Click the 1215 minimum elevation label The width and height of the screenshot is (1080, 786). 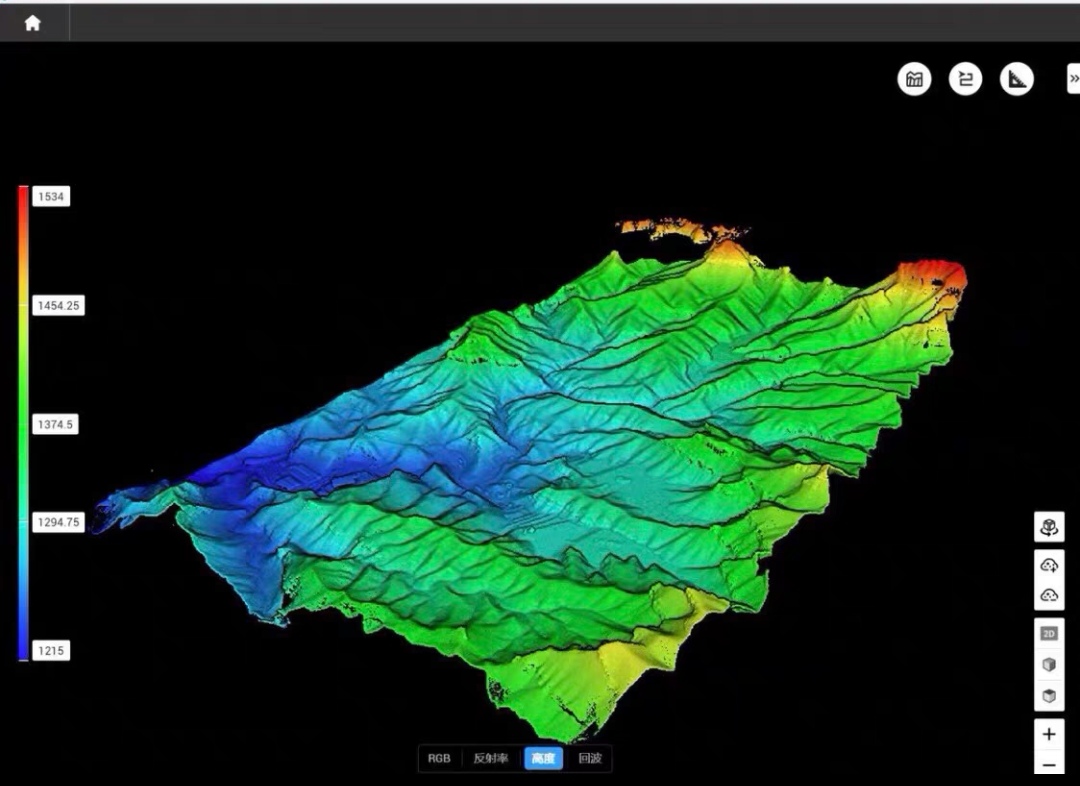point(51,651)
